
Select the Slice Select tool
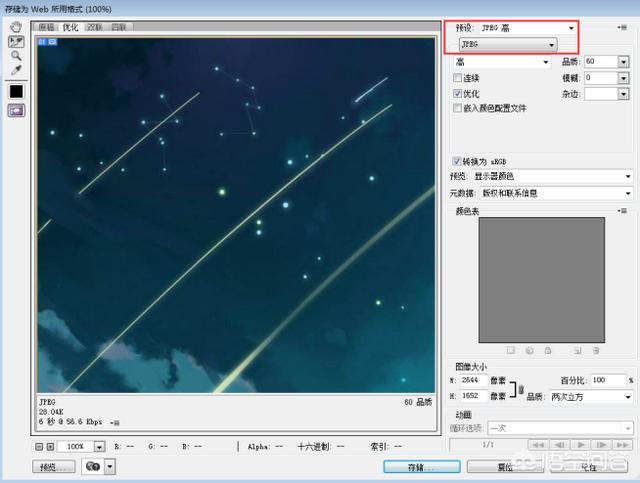tap(16, 42)
